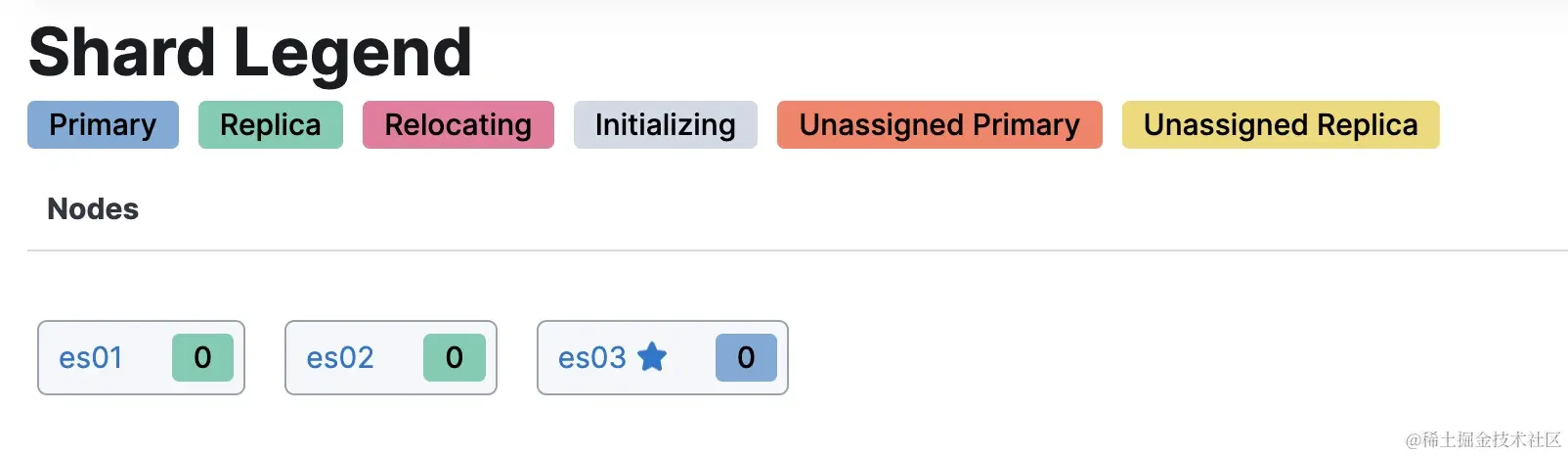Click the gray Initializing legend badge
Viewport: 1568px width, 456px height.
tap(665, 125)
